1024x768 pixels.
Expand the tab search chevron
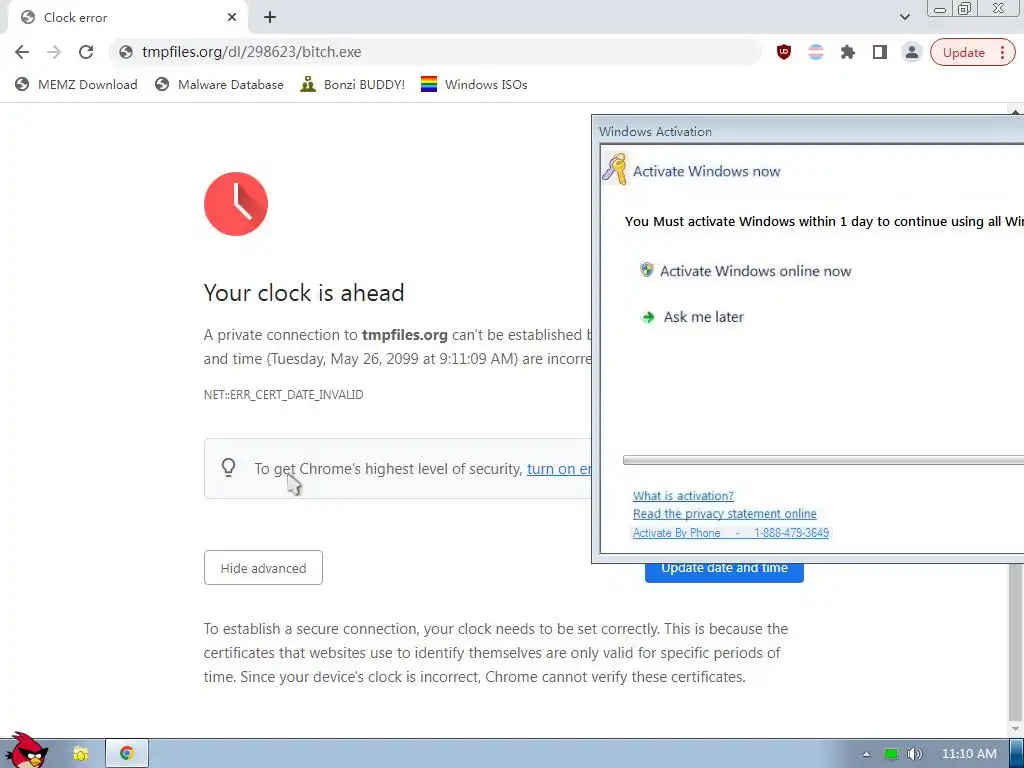904,17
